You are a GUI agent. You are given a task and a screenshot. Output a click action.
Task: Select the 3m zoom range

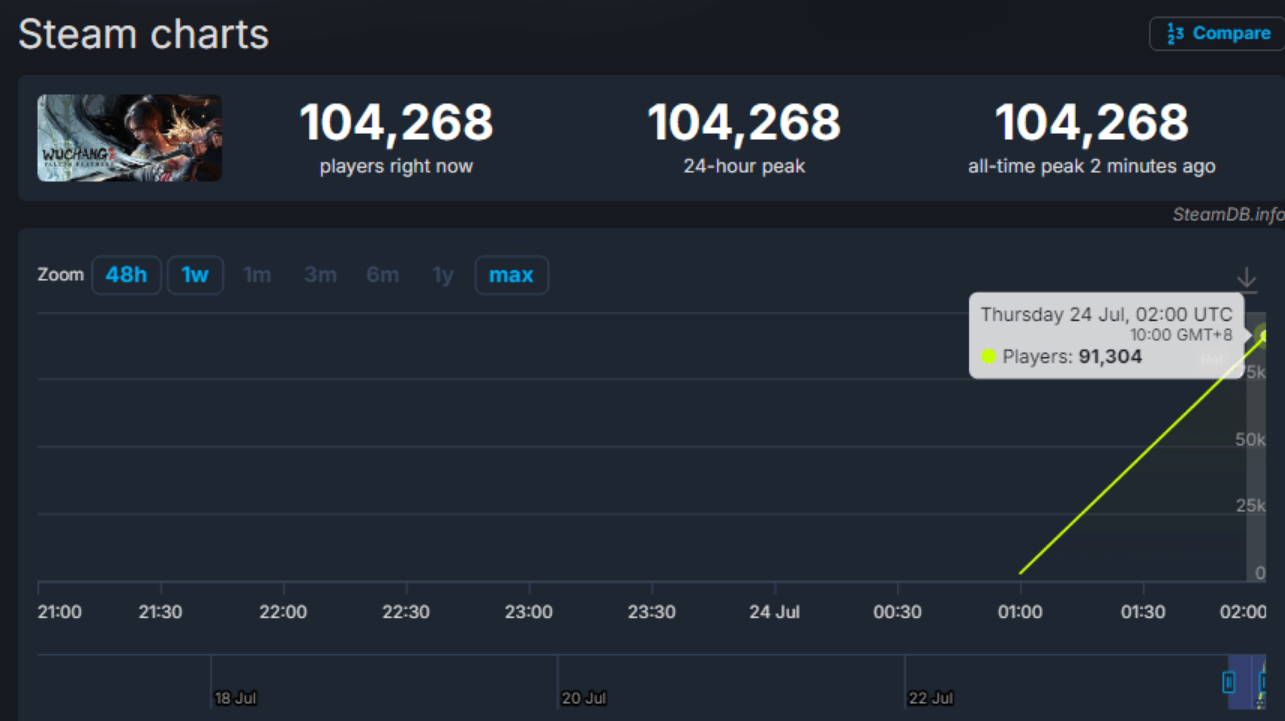[320, 275]
